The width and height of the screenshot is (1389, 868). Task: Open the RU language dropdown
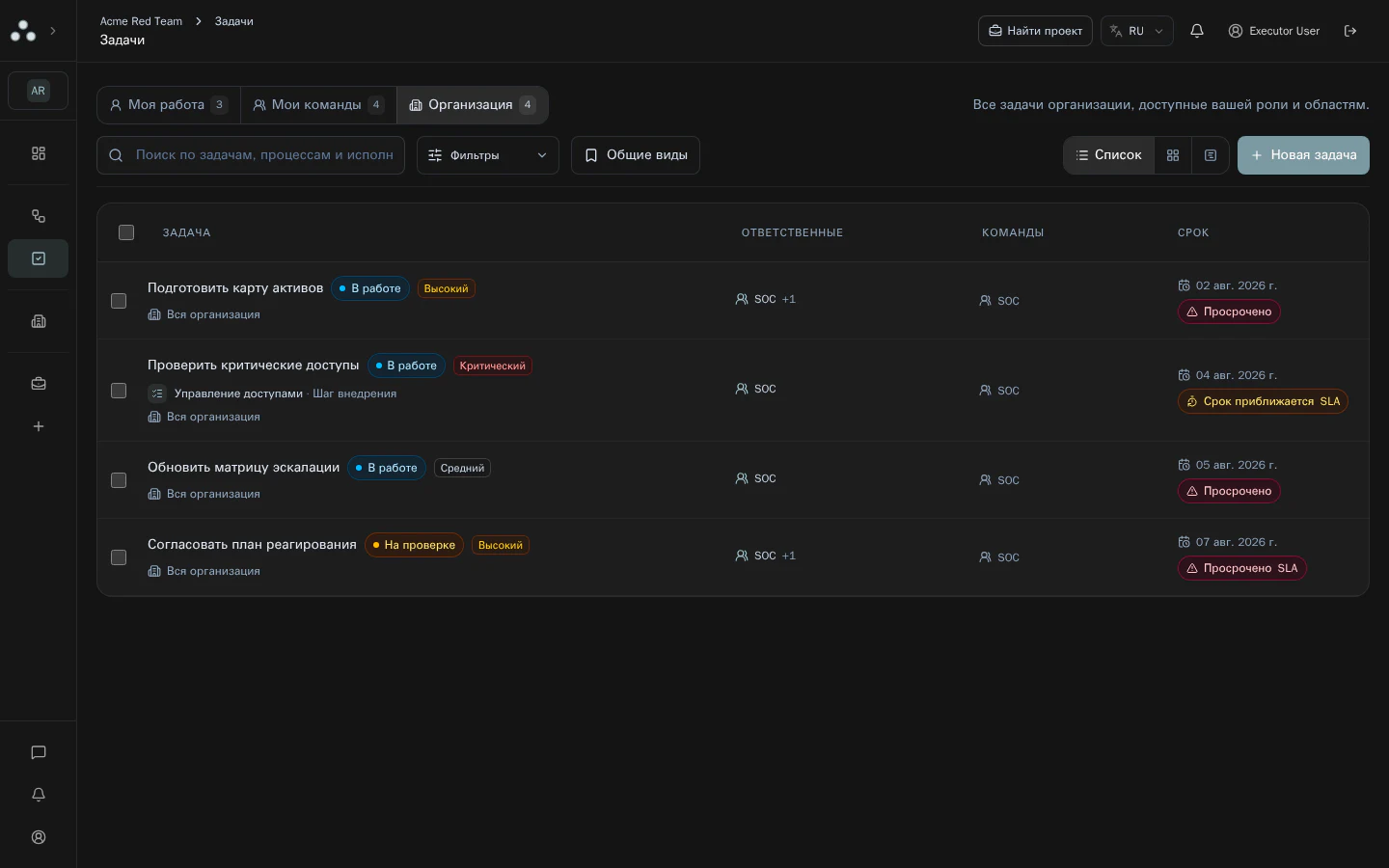(1137, 31)
